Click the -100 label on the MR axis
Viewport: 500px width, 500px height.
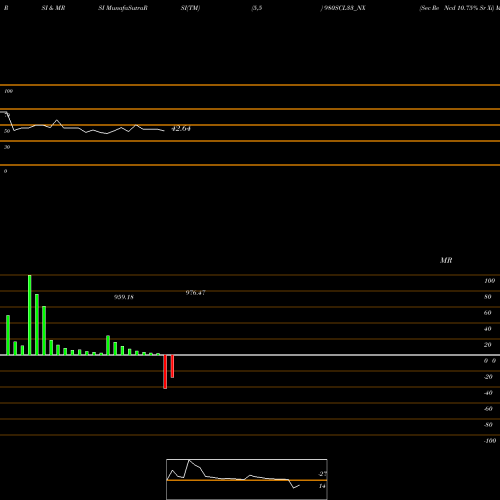coord(490,441)
